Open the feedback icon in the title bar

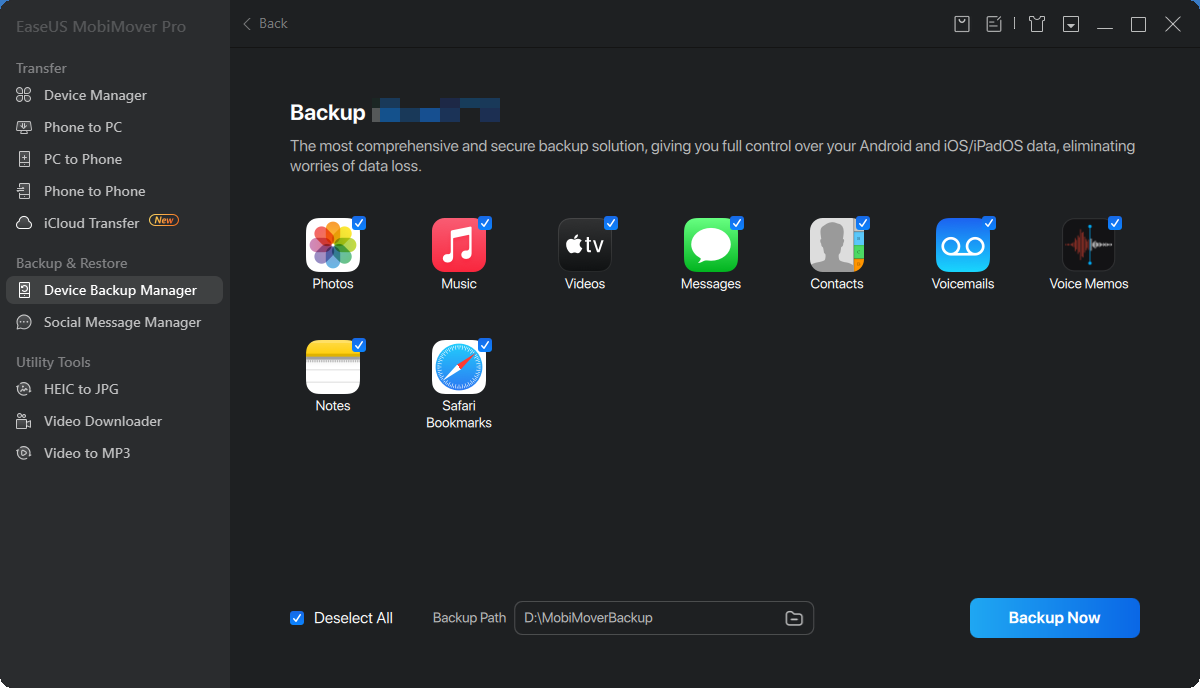pos(993,23)
